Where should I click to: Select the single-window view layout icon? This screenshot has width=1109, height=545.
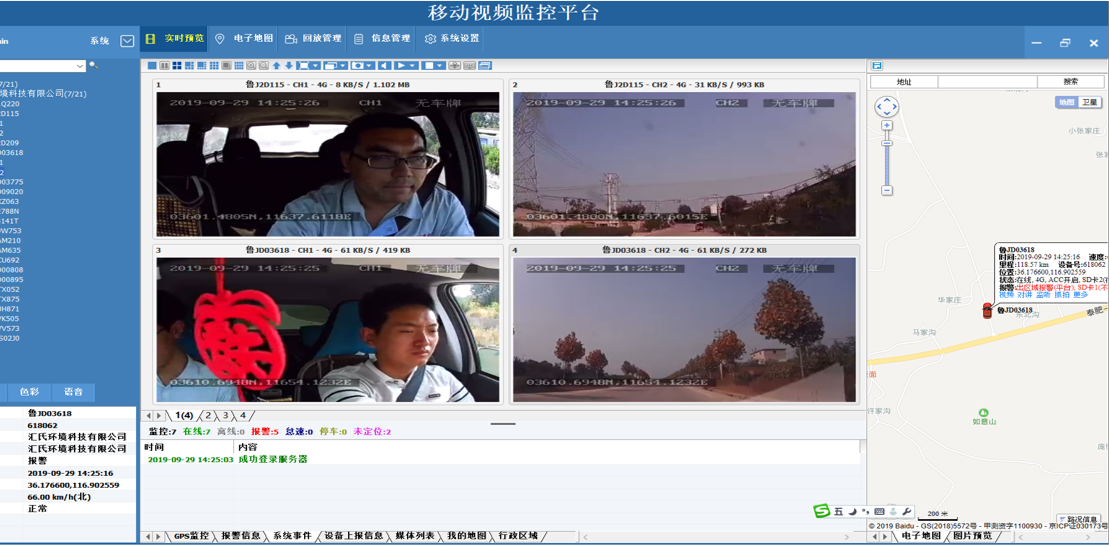152,66
